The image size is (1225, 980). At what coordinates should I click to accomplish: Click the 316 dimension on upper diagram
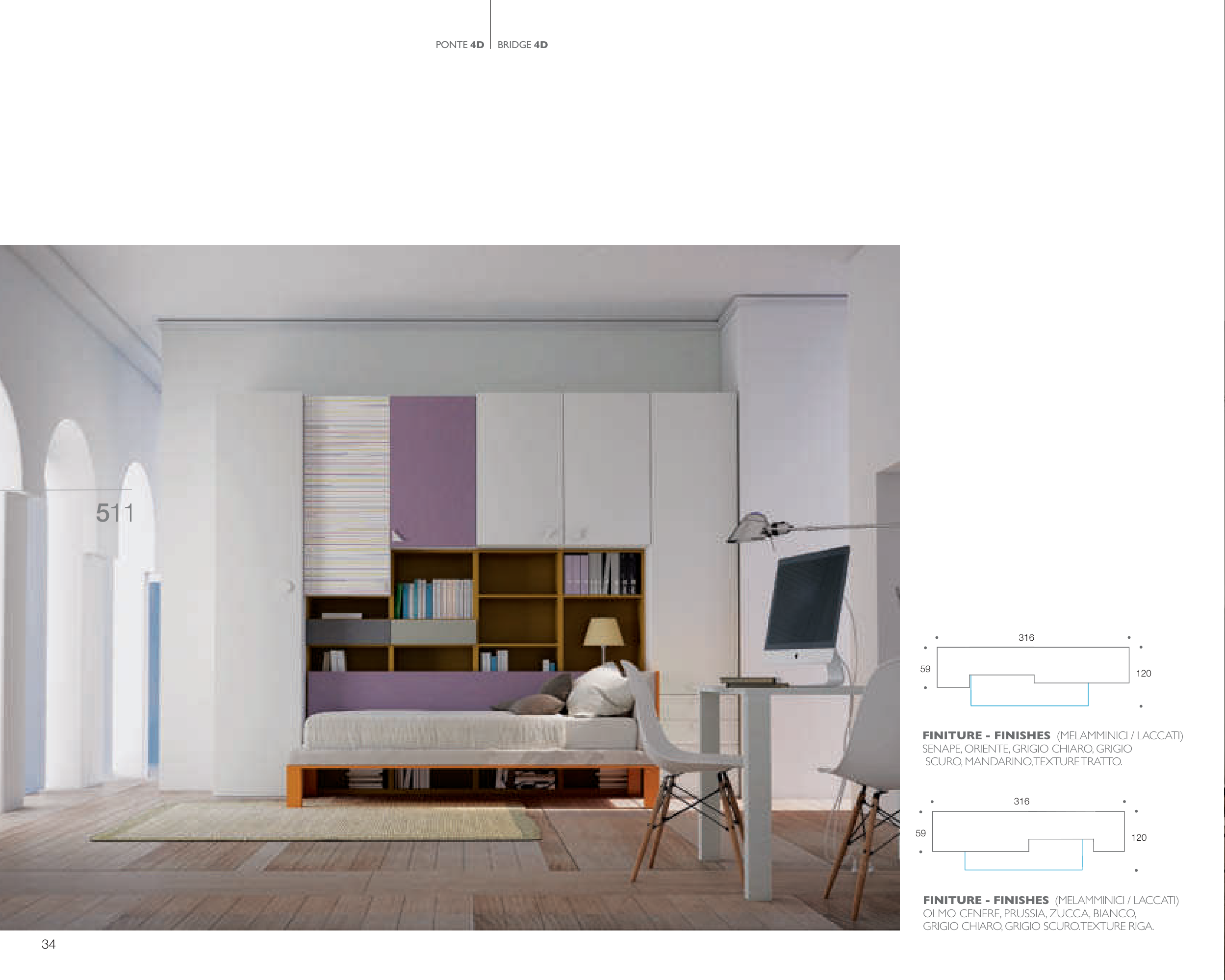pyautogui.click(x=1026, y=637)
